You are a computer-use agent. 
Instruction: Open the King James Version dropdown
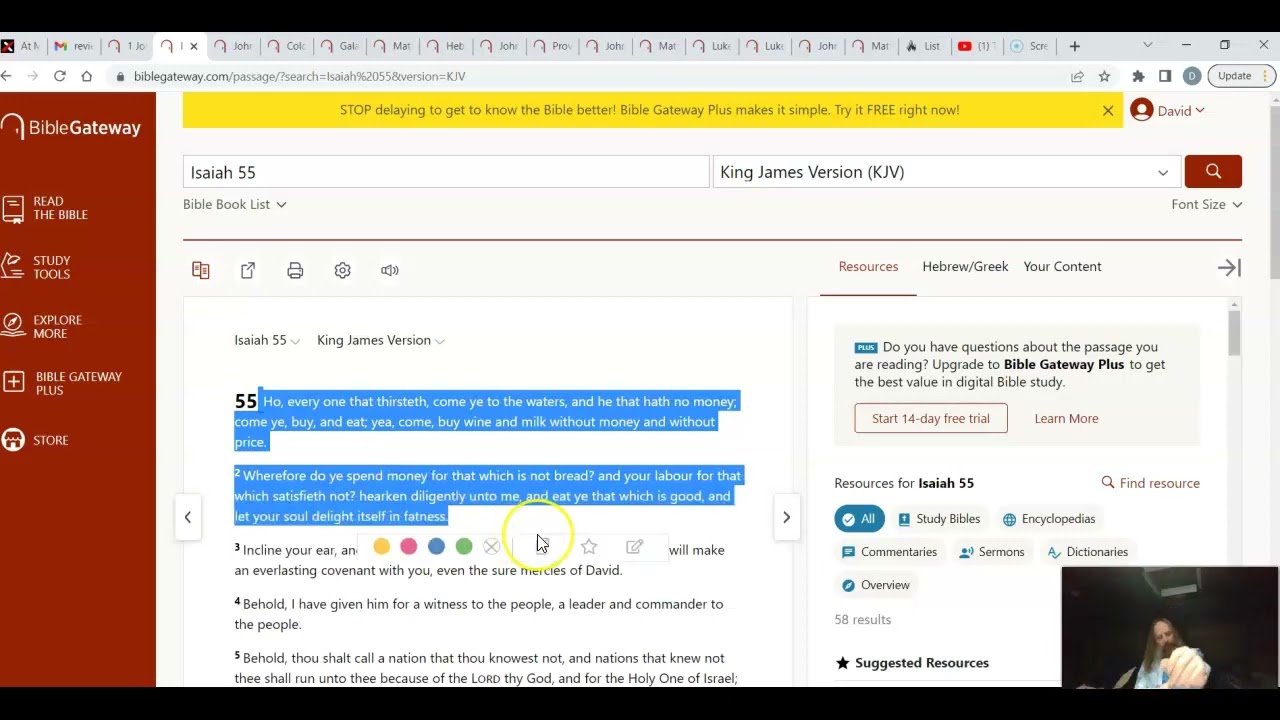click(946, 172)
